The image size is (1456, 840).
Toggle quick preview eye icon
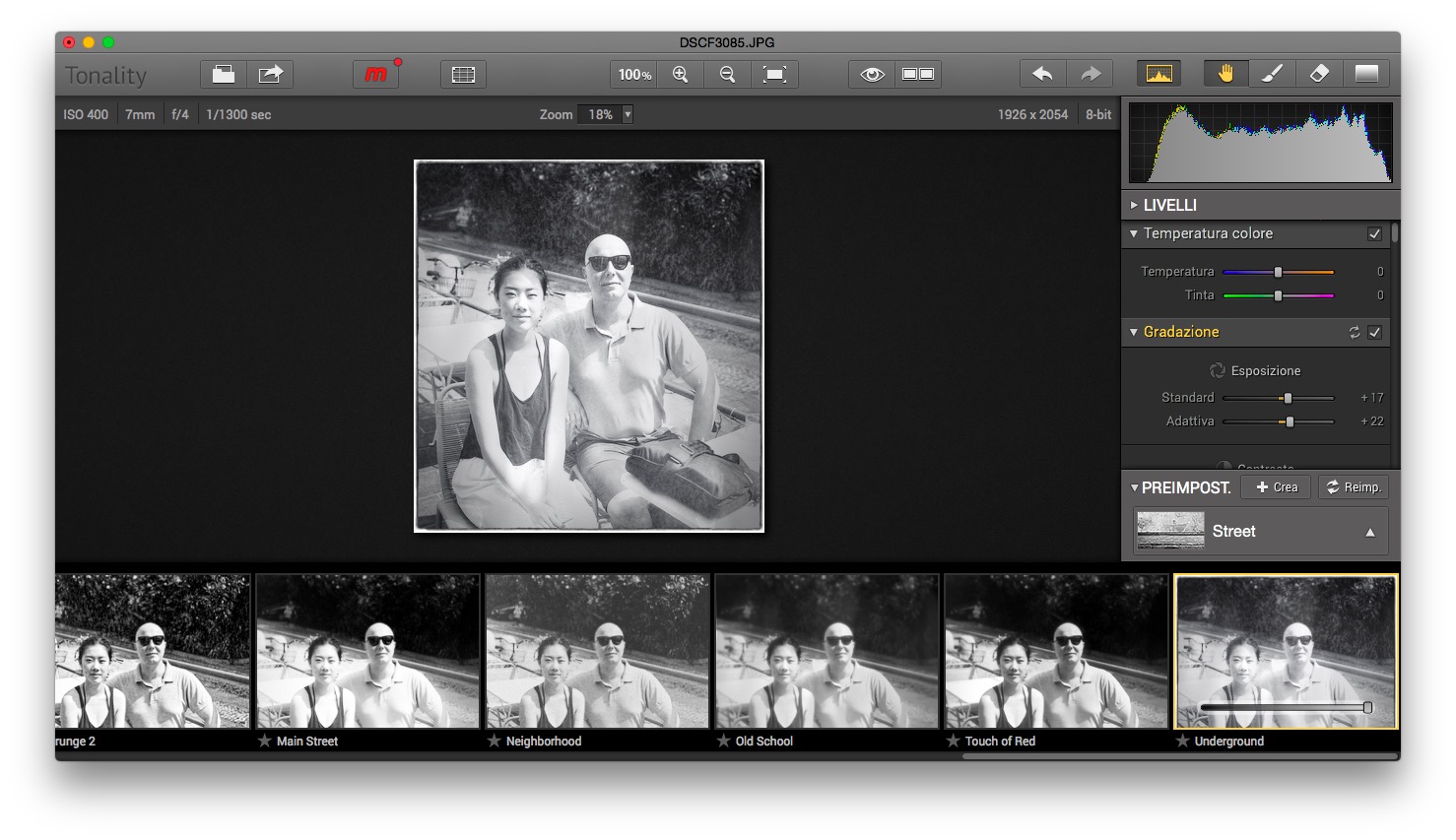(872, 75)
